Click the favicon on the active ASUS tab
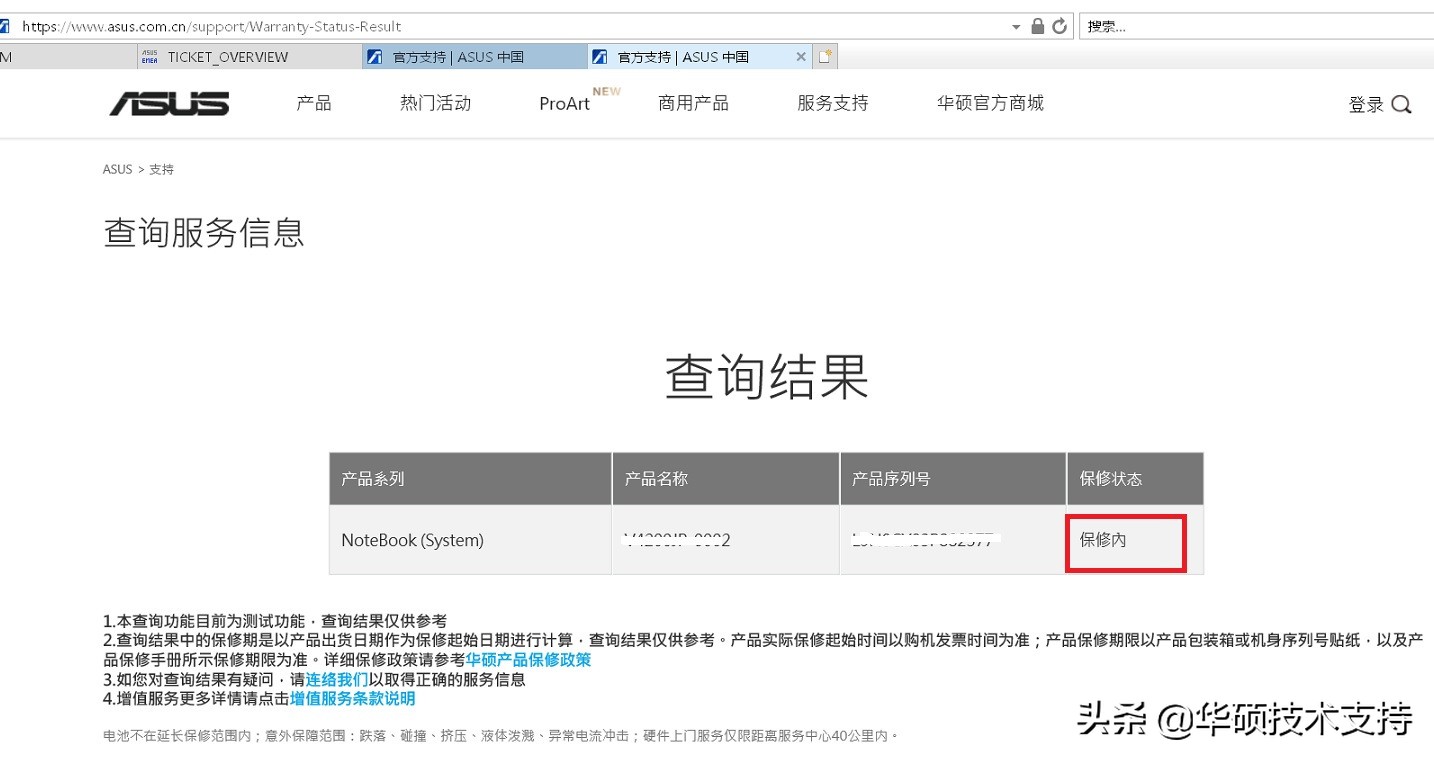1434x759 pixels. click(x=598, y=57)
